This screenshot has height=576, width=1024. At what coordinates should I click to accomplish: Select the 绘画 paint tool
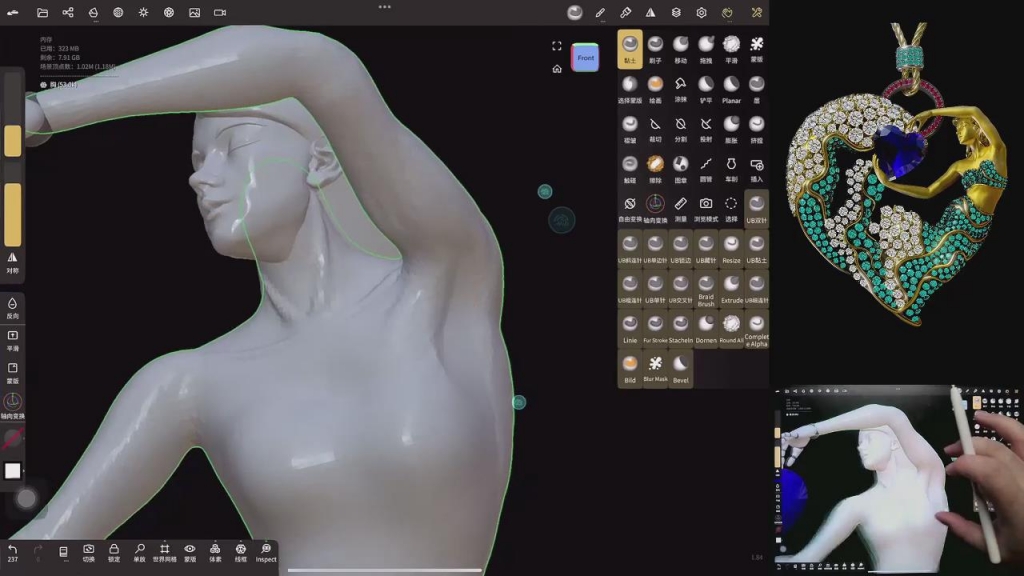pos(655,89)
